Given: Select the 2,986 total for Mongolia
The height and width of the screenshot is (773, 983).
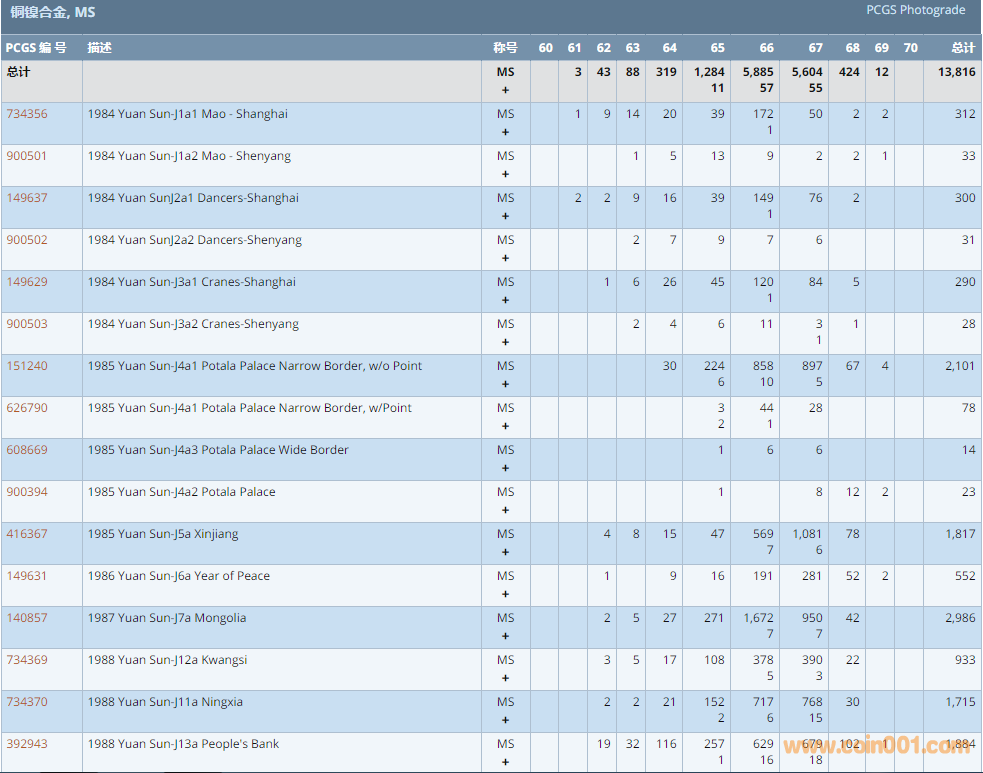Looking at the screenshot, I should (960, 618).
